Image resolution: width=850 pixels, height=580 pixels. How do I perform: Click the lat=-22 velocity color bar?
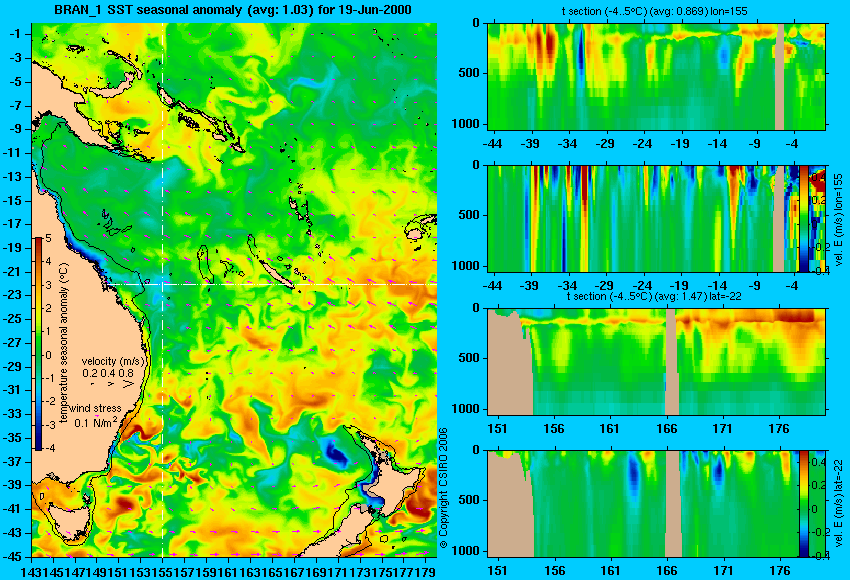point(803,504)
